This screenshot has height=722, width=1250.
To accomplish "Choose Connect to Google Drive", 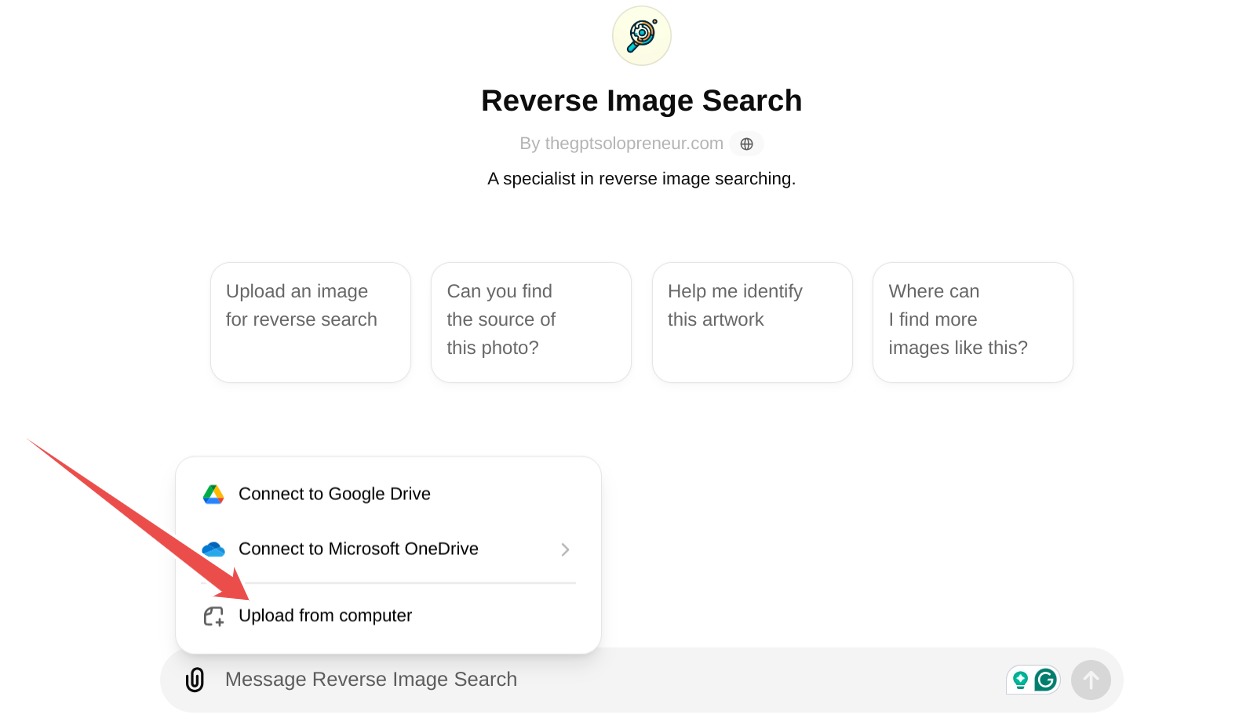I will click(334, 493).
